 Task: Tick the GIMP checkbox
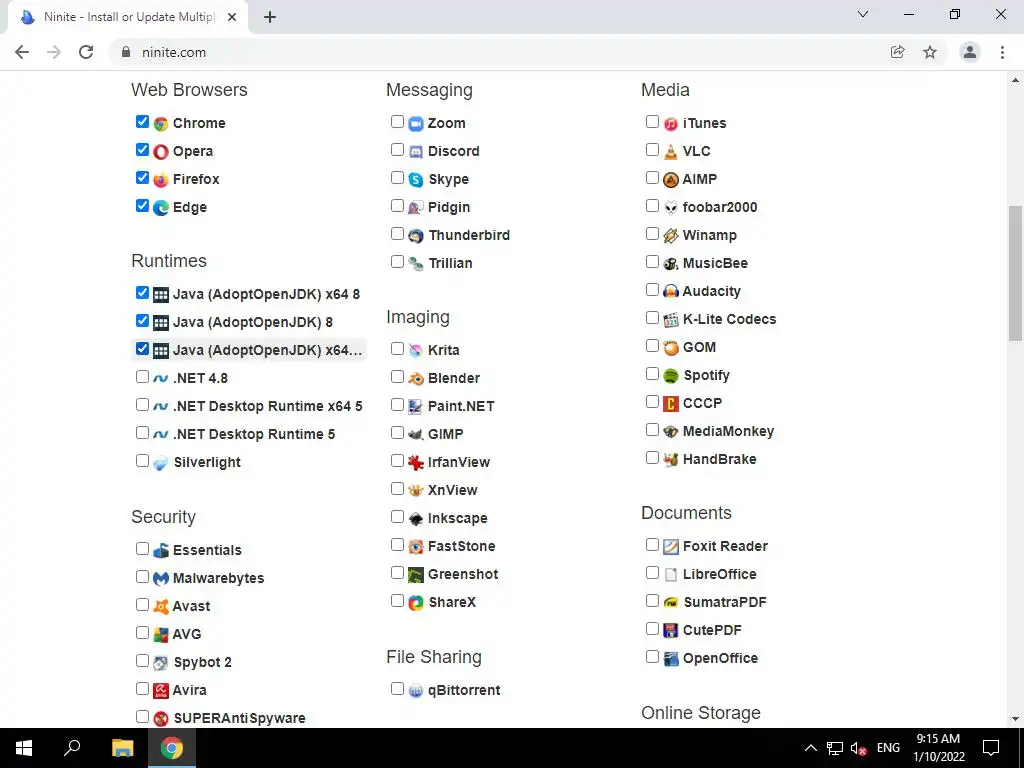(x=397, y=433)
